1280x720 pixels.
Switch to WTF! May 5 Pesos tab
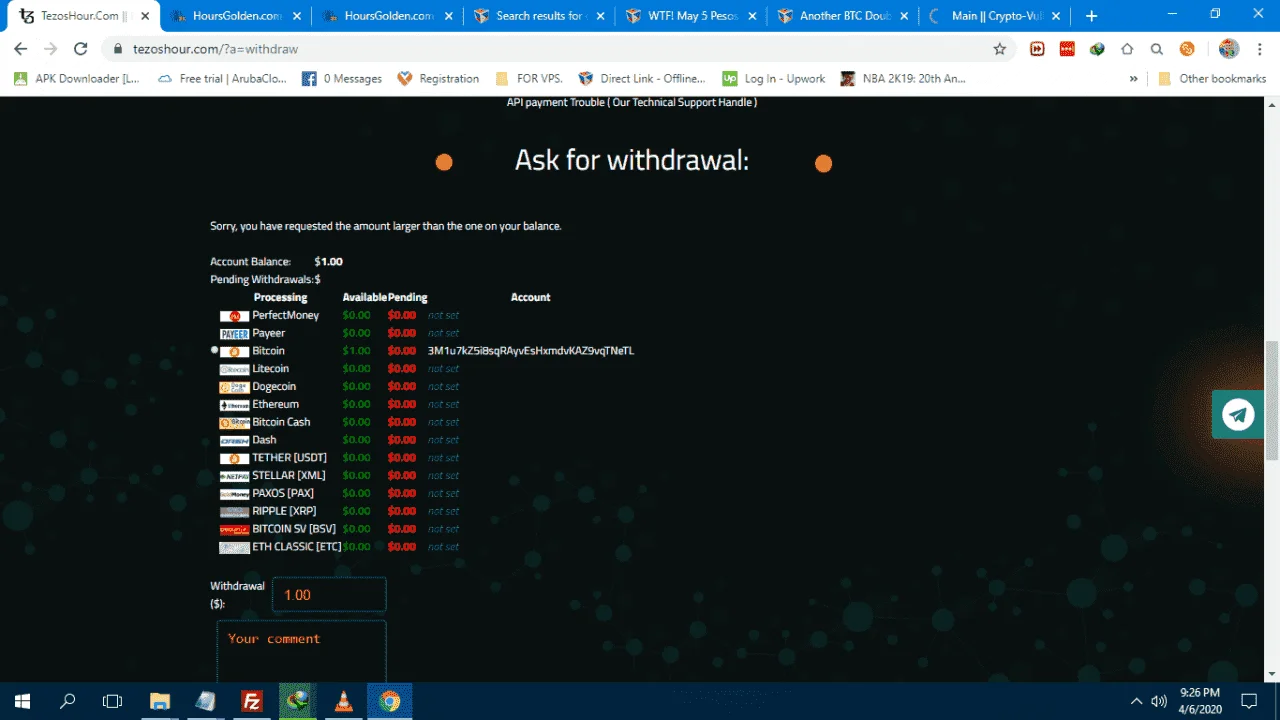(692, 16)
